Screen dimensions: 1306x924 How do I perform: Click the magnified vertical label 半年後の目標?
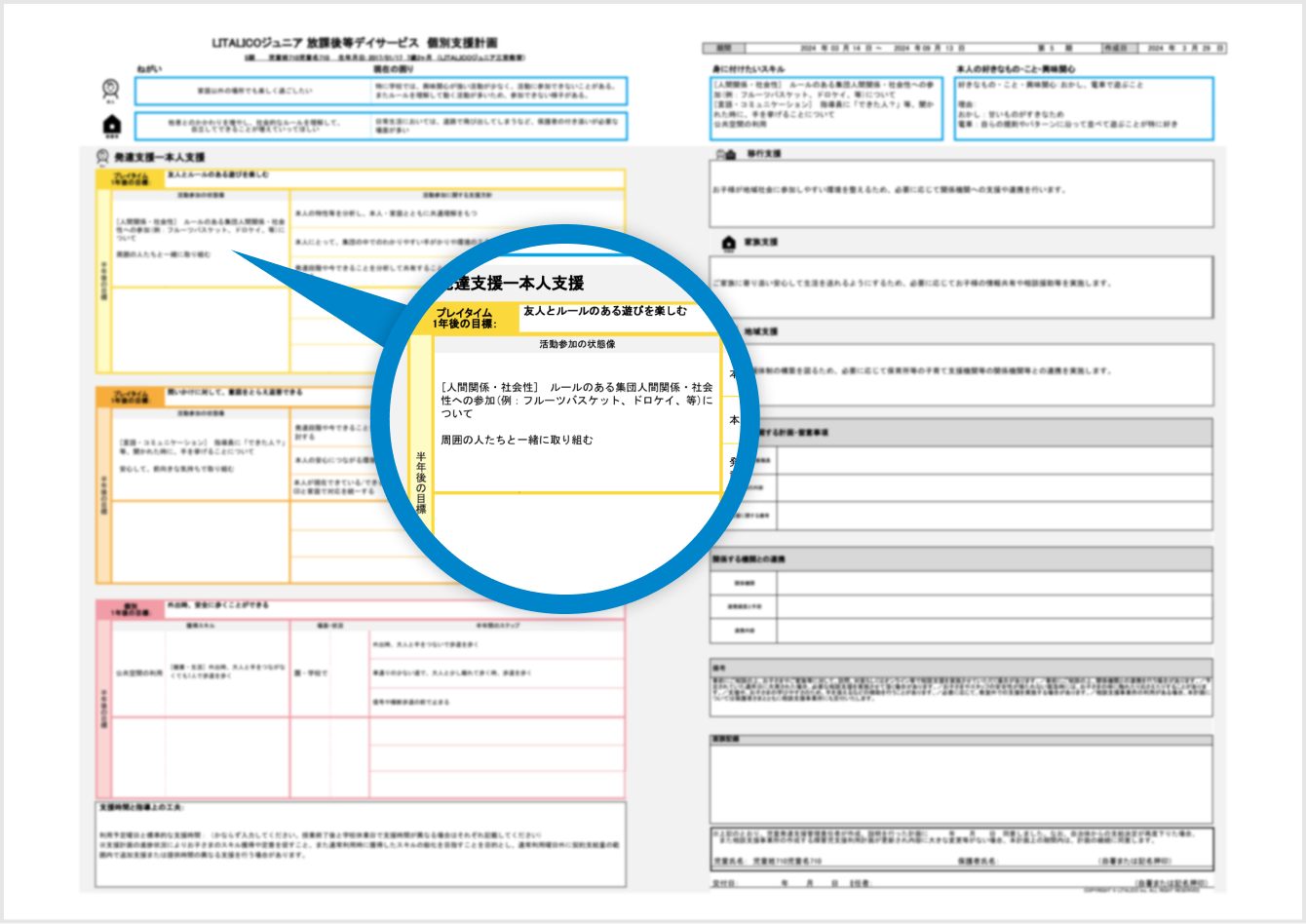(421, 482)
